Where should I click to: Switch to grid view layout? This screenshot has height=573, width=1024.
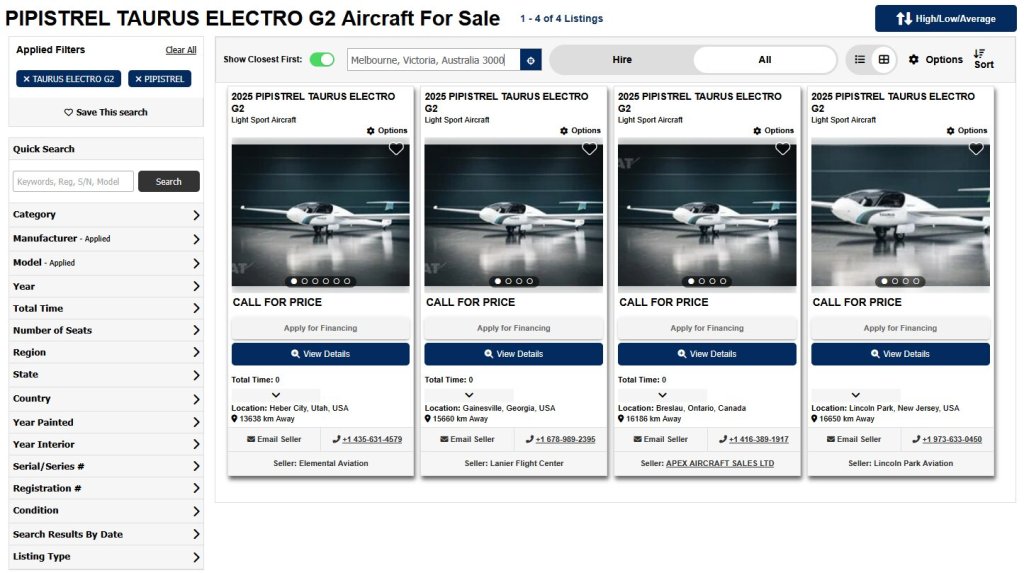coord(884,60)
